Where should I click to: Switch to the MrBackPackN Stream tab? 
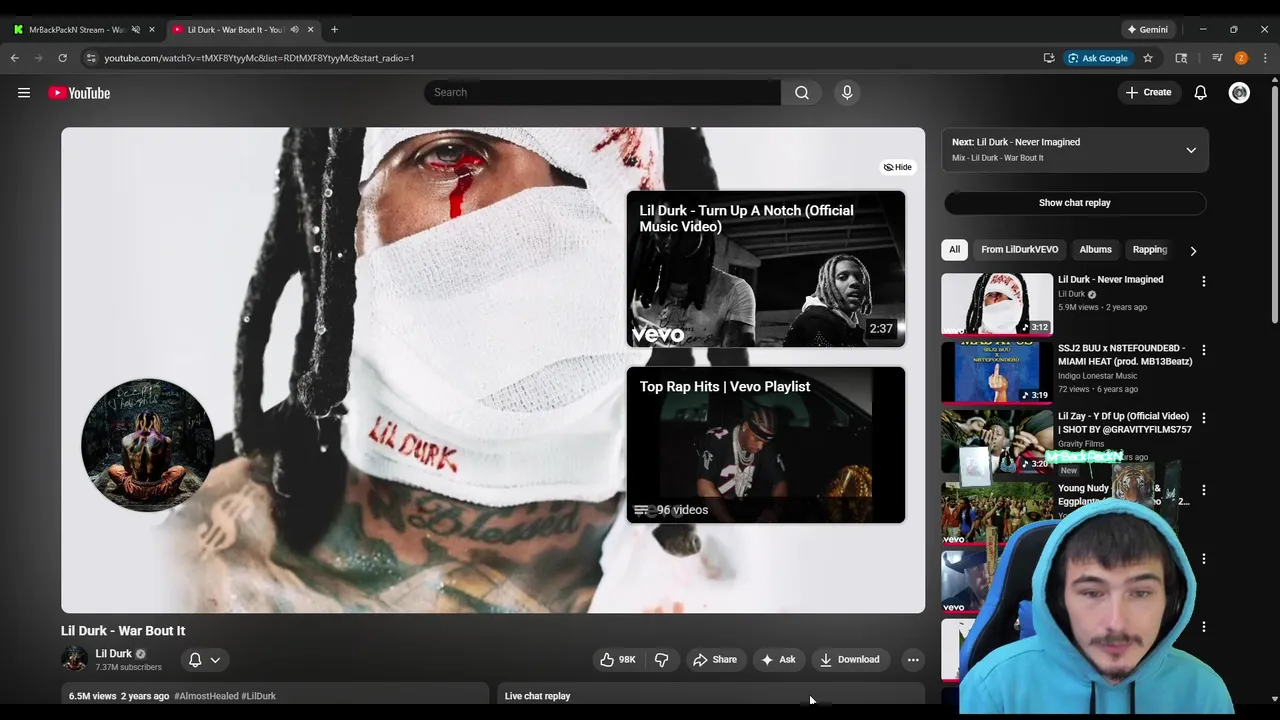click(x=75, y=29)
